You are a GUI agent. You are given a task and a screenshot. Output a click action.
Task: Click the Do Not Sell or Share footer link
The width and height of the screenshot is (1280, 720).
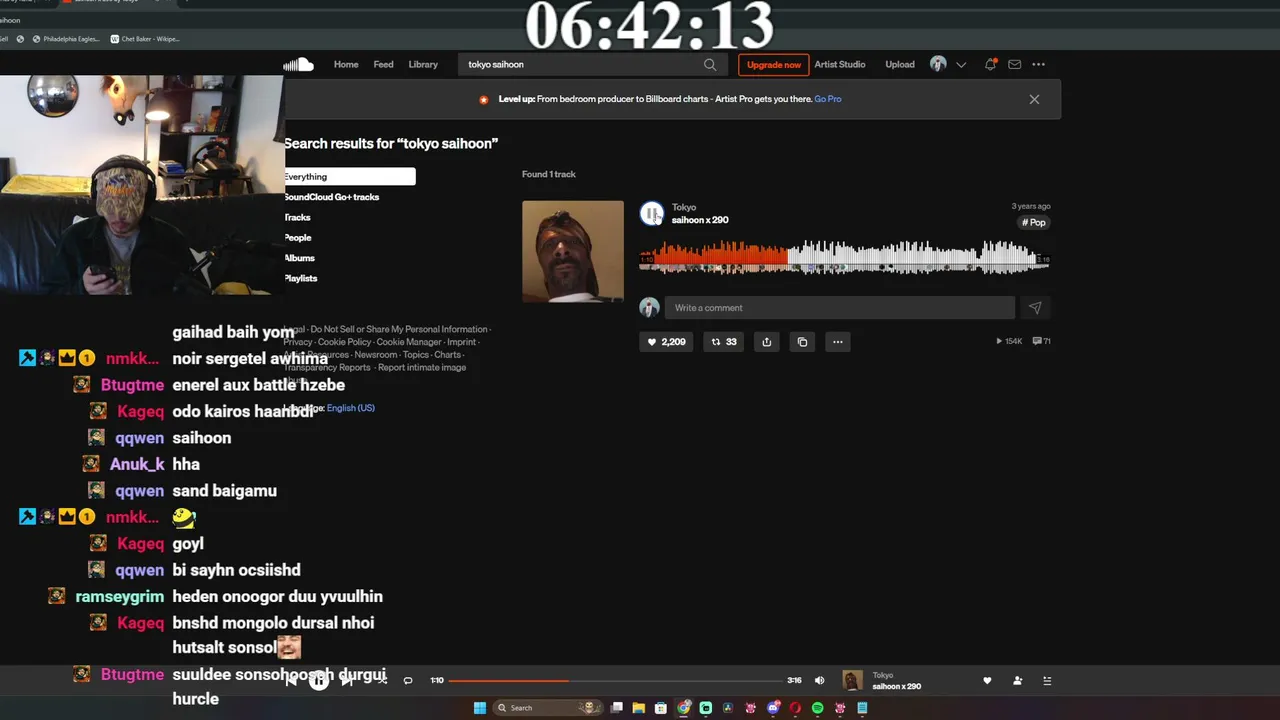398,329
